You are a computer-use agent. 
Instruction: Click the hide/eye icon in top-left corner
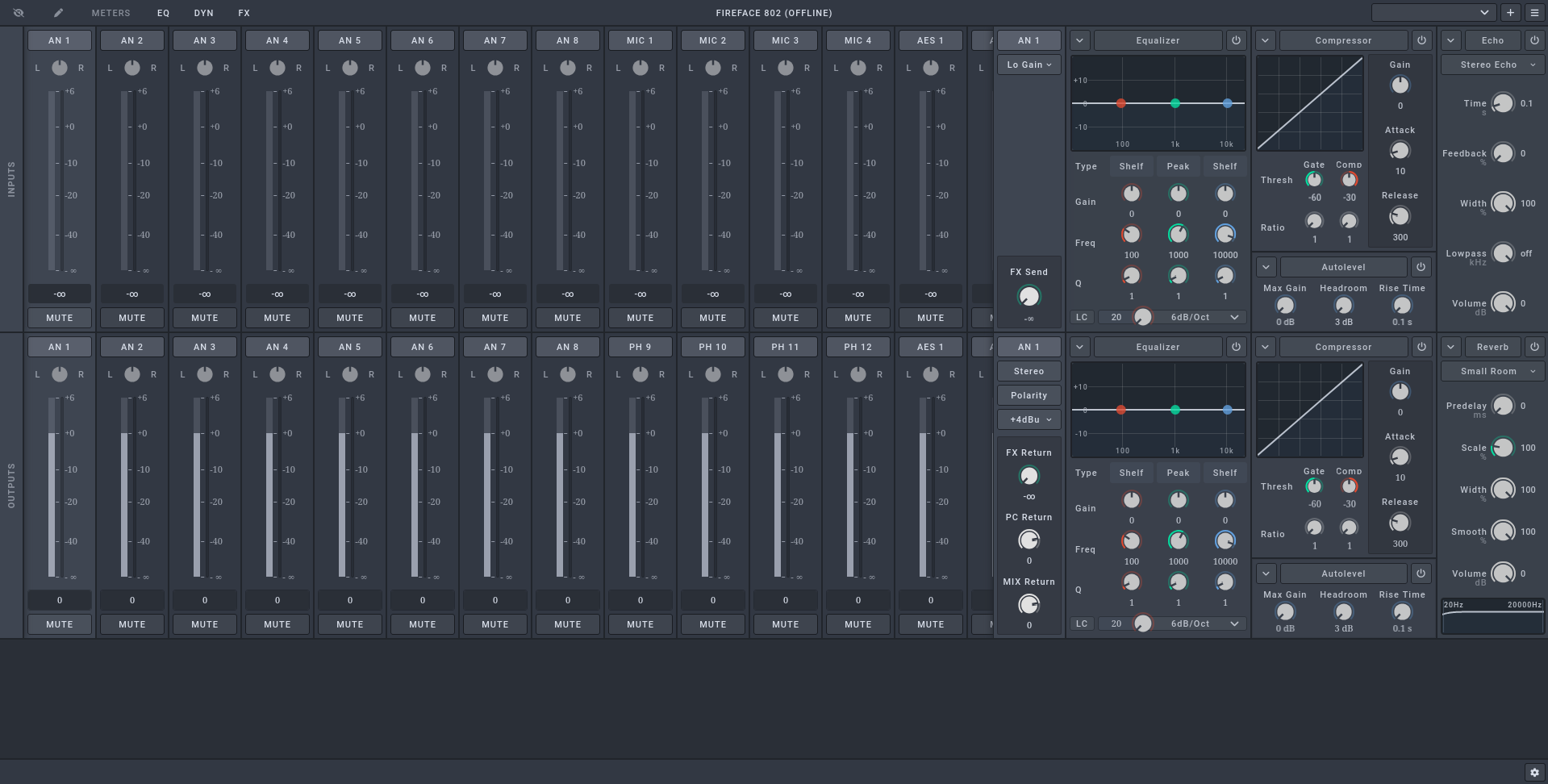(19, 13)
